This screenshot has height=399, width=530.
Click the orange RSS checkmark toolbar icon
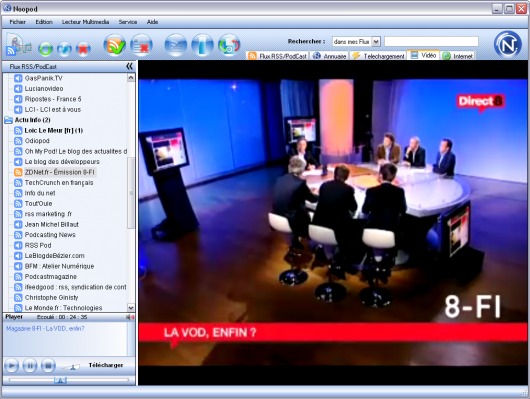(115, 45)
